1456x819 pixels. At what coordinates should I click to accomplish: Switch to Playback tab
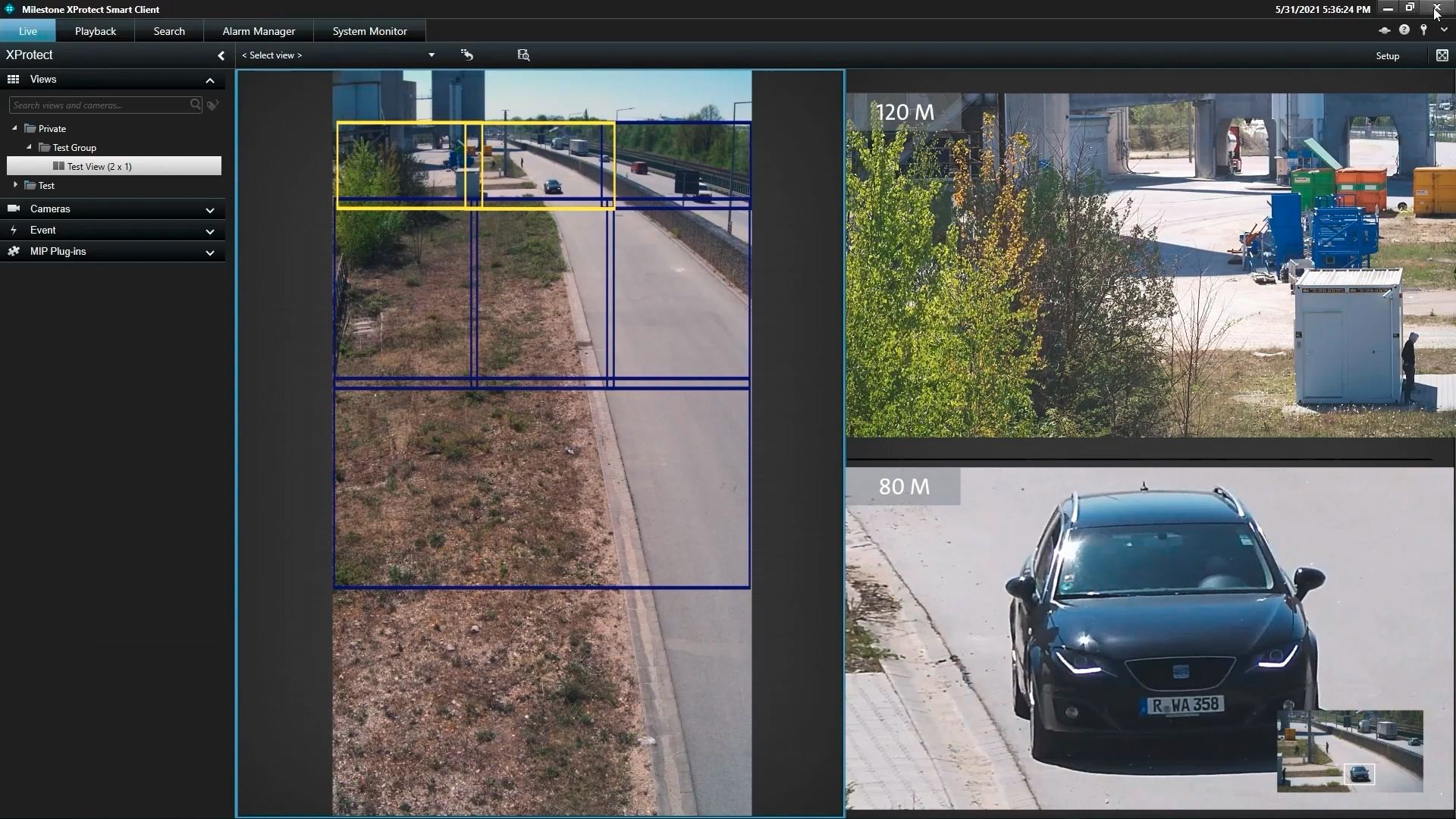pos(95,31)
